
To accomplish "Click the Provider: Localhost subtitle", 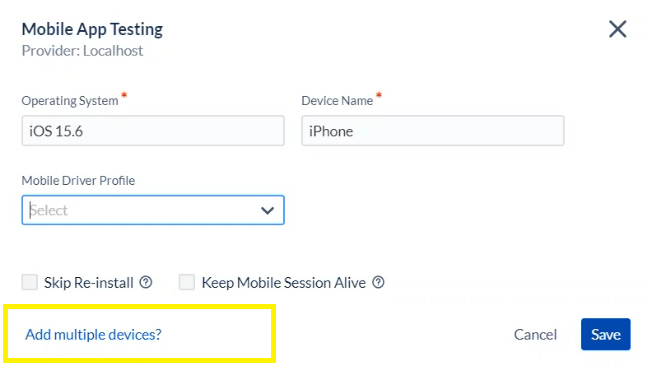I will pyautogui.click(x=82, y=51).
